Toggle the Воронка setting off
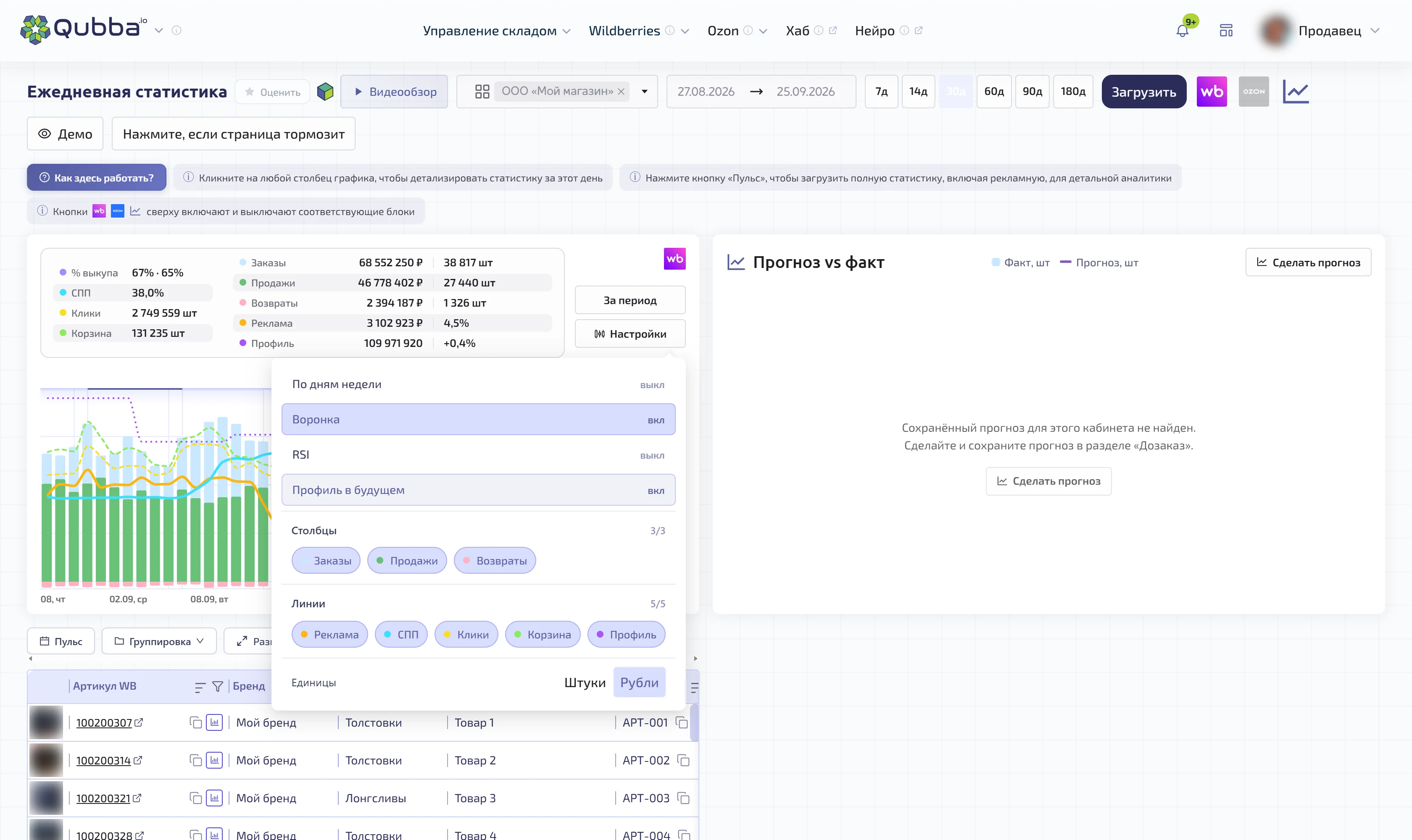The height and width of the screenshot is (840, 1412). click(478, 420)
